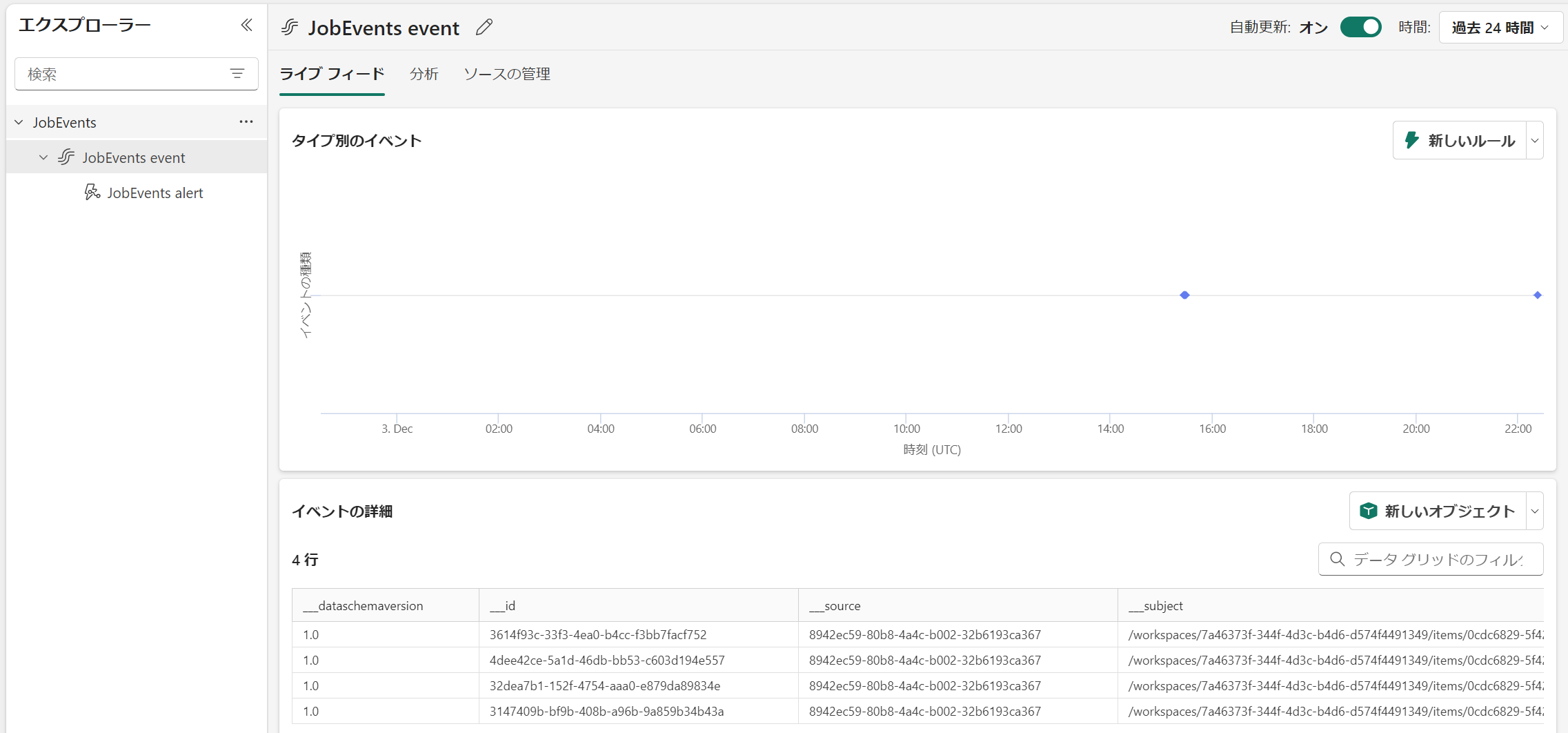Click the lightning bolt icon on New rule
This screenshot has width=1568, height=733.
(1411, 140)
